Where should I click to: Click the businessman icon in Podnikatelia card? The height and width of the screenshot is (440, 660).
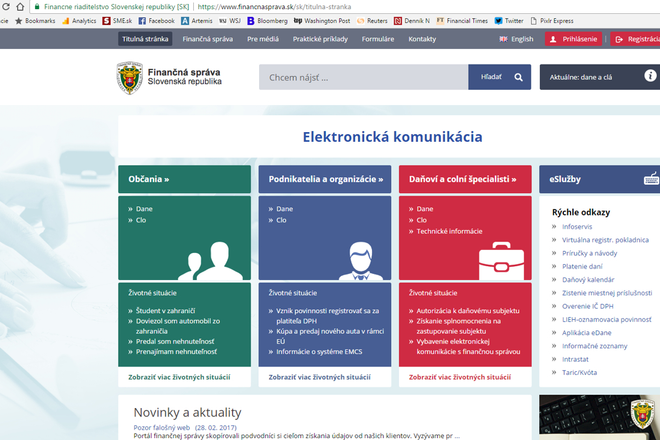click(361, 261)
